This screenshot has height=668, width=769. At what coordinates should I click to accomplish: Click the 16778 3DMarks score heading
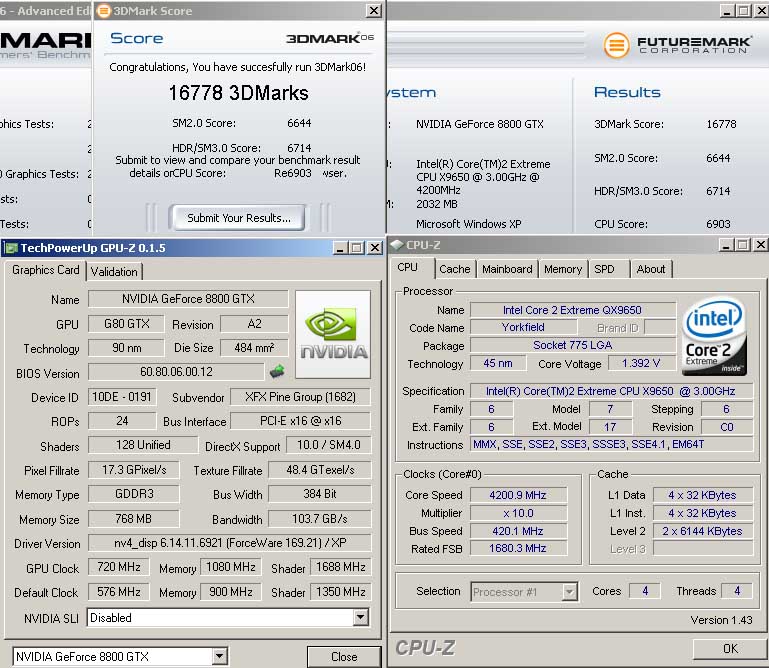pyautogui.click(x=238, y=93)
